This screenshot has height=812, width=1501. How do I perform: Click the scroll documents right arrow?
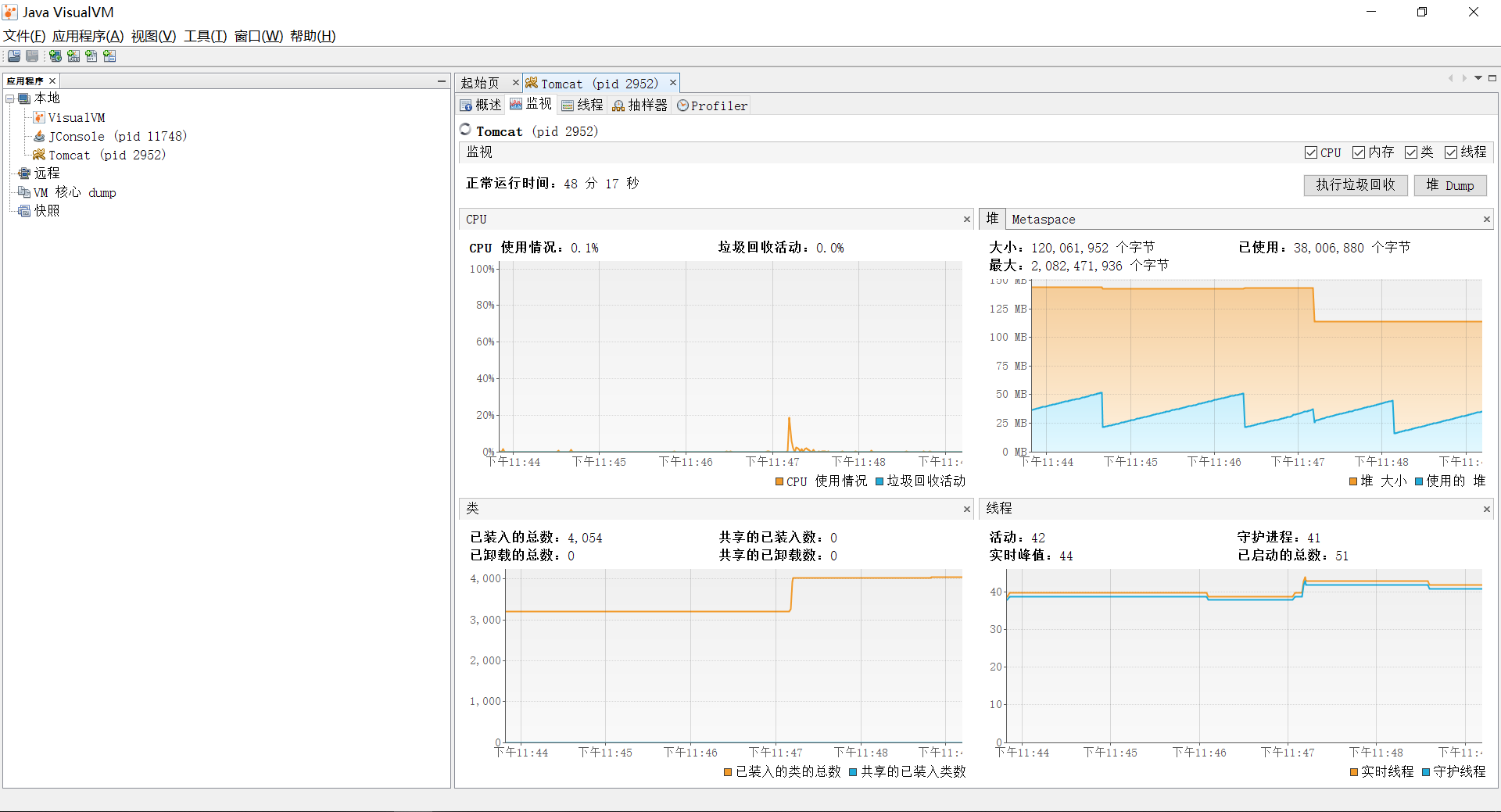coord(1464,78)
